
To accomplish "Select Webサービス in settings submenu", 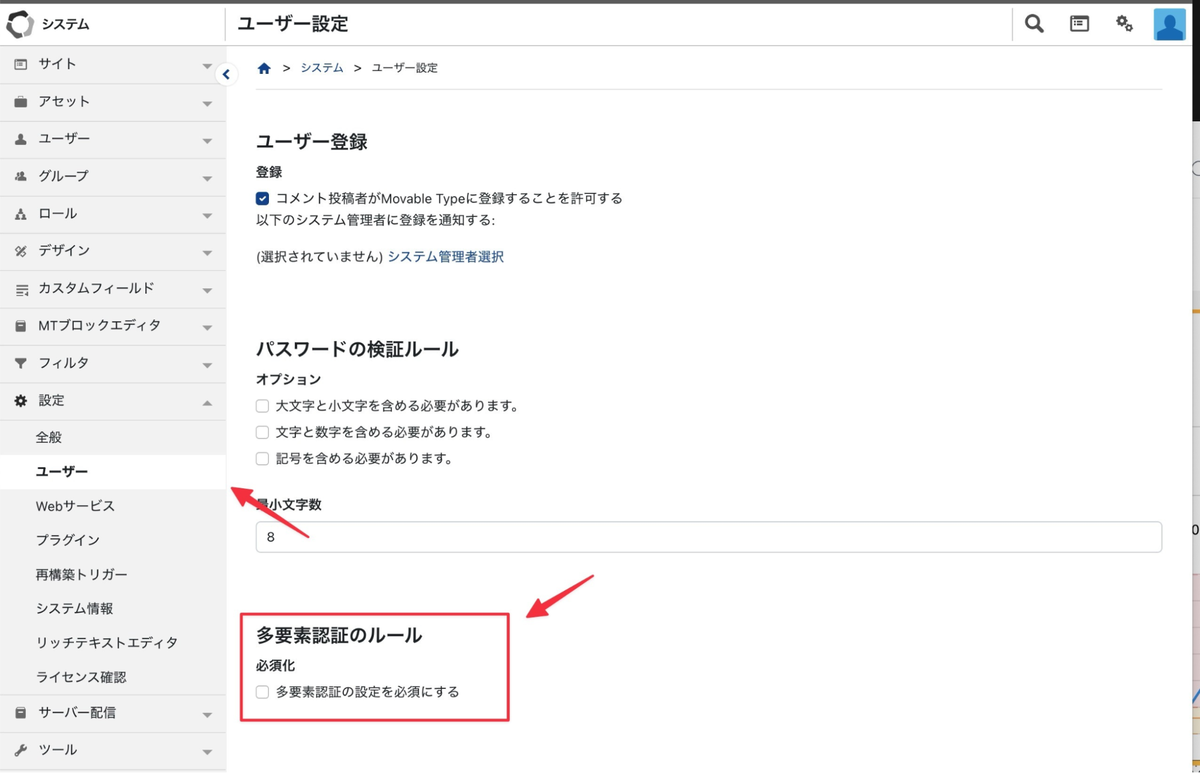I will tap(75, 506).
